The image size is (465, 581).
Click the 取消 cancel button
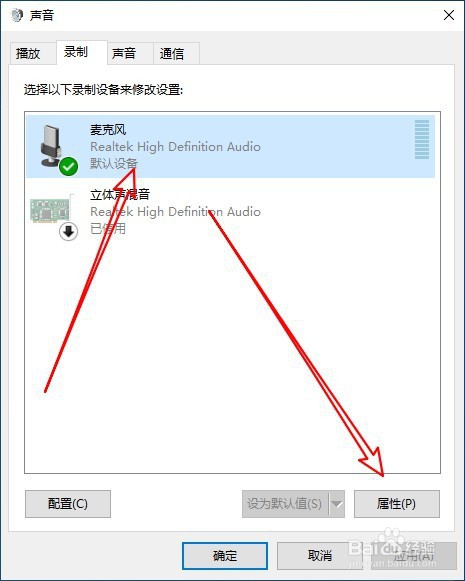(320, 556)
